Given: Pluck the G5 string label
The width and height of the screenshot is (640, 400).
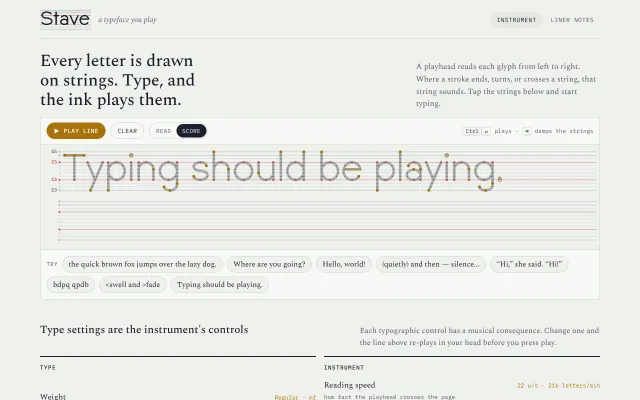Looking at the screenshot, I should (54, 151).
